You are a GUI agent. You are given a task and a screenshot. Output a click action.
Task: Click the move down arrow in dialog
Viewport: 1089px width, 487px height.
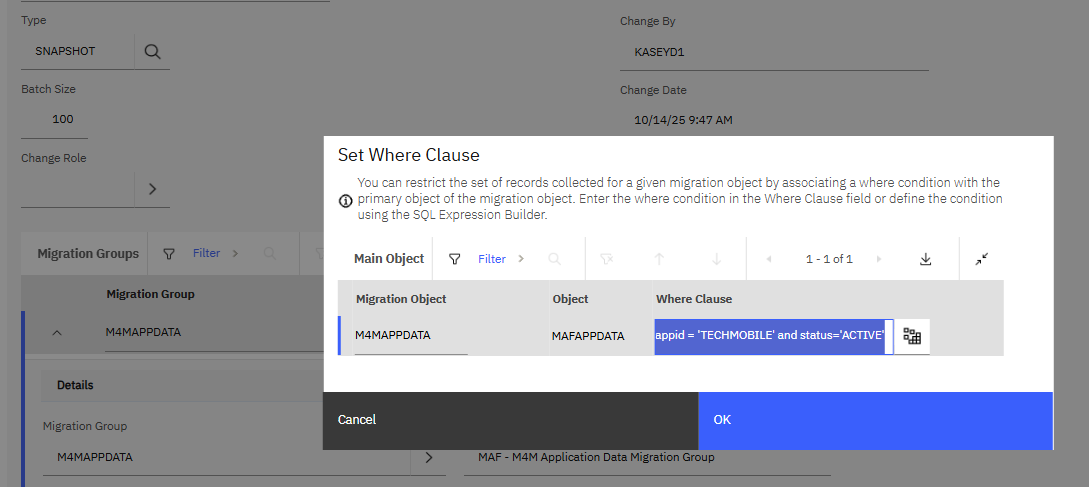tap(716, 259)
